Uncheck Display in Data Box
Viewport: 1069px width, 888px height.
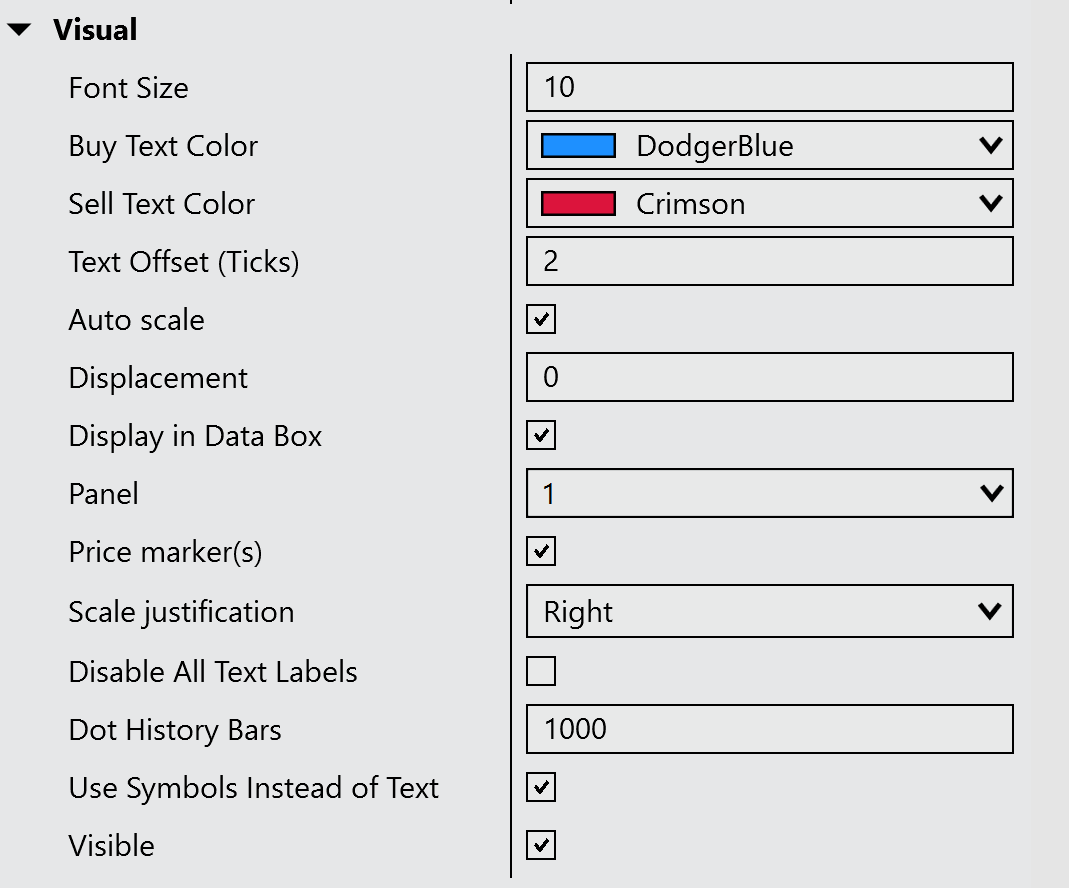coord(541,436)
